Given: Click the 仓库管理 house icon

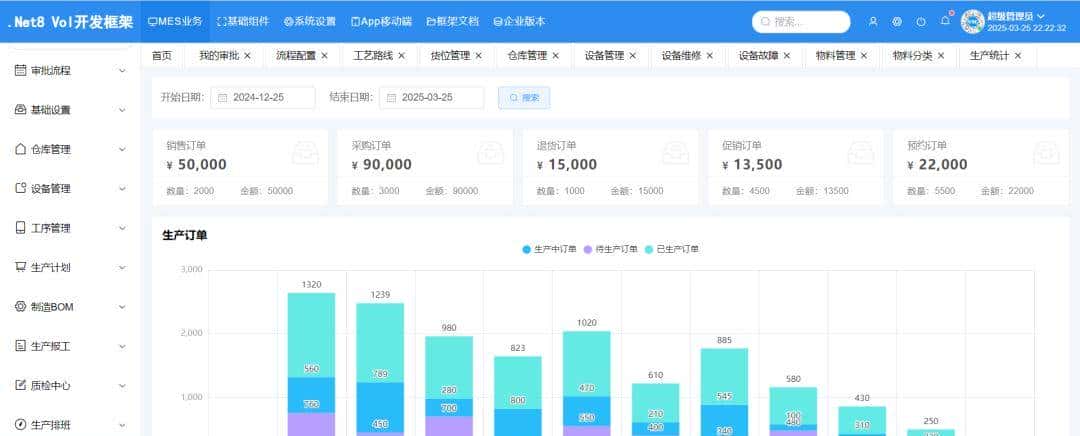Looking at the screenshot, I should 21,149.
